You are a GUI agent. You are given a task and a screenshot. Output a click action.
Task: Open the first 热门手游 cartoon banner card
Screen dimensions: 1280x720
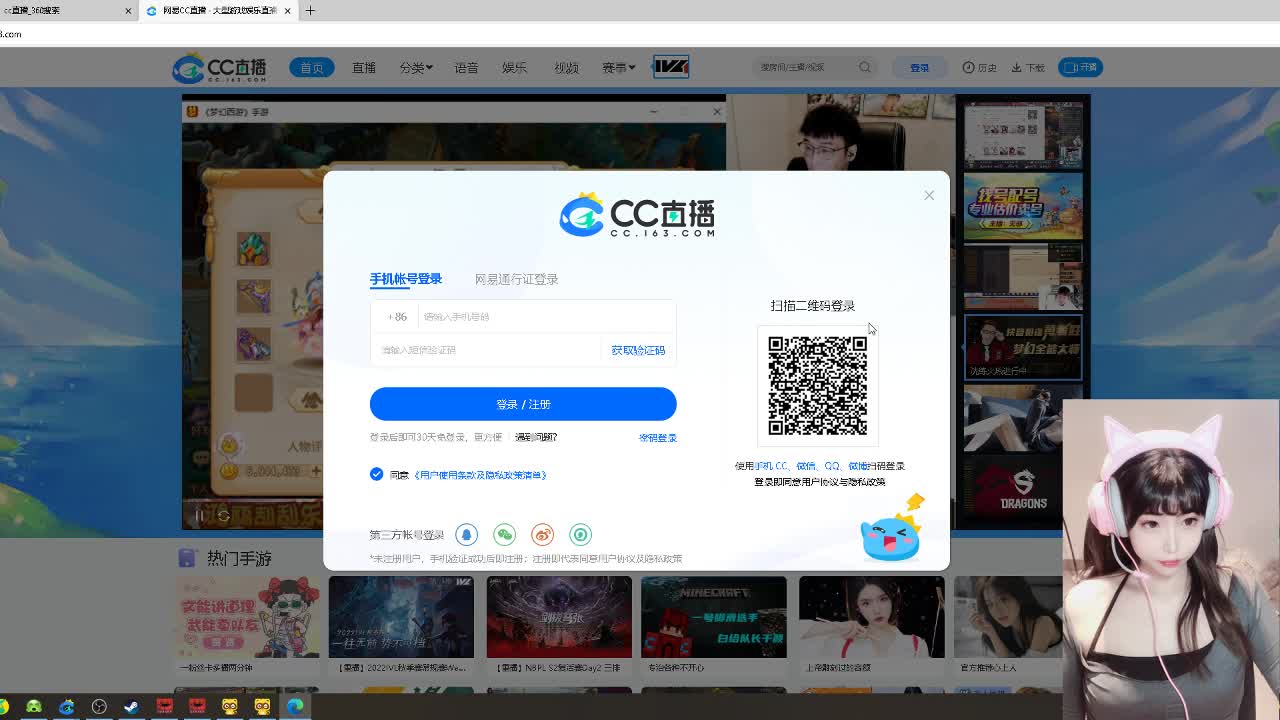coord(247,617)
